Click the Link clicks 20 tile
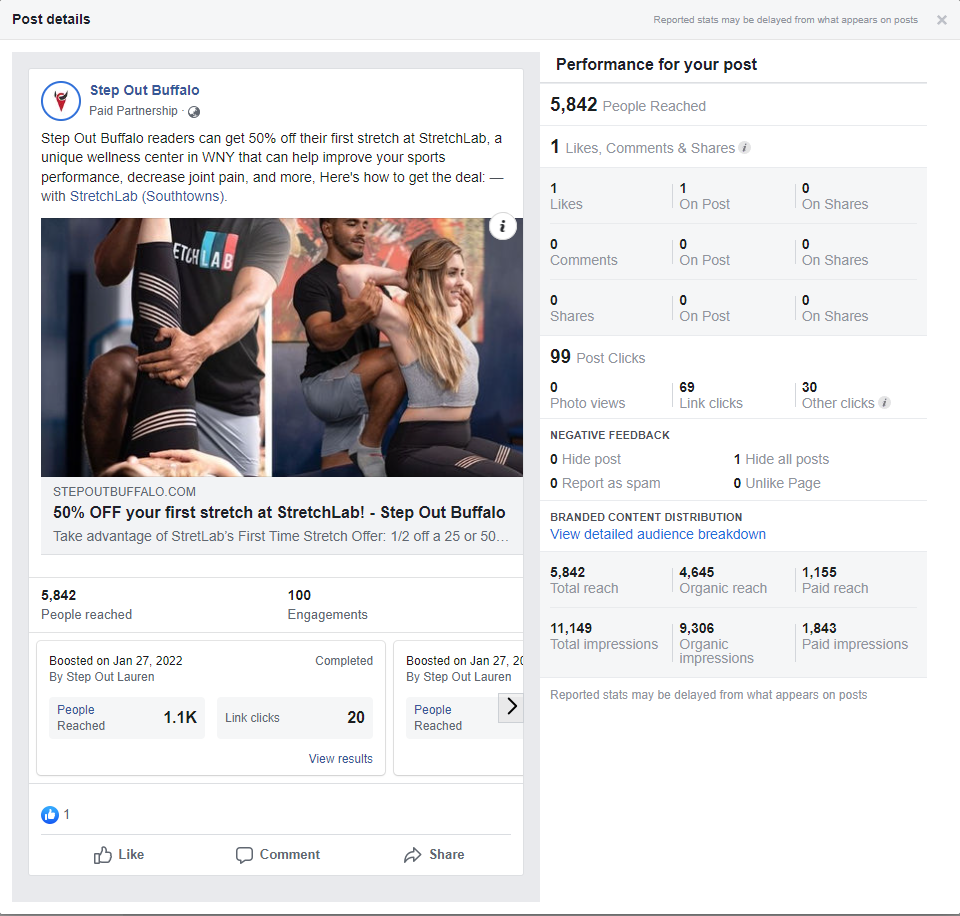This screenshot has width=960, height=916. click(x=295, y=718)
